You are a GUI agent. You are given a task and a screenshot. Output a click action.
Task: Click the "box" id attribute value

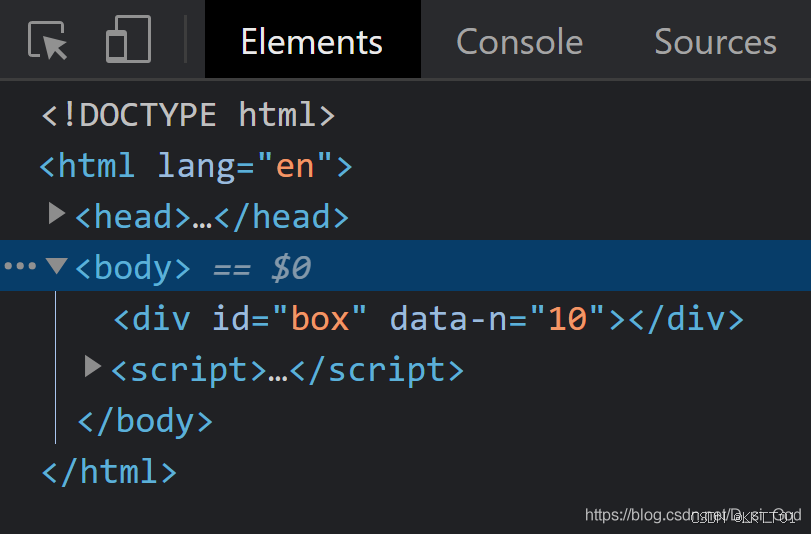pyautogui.click(x=320, y=318)
